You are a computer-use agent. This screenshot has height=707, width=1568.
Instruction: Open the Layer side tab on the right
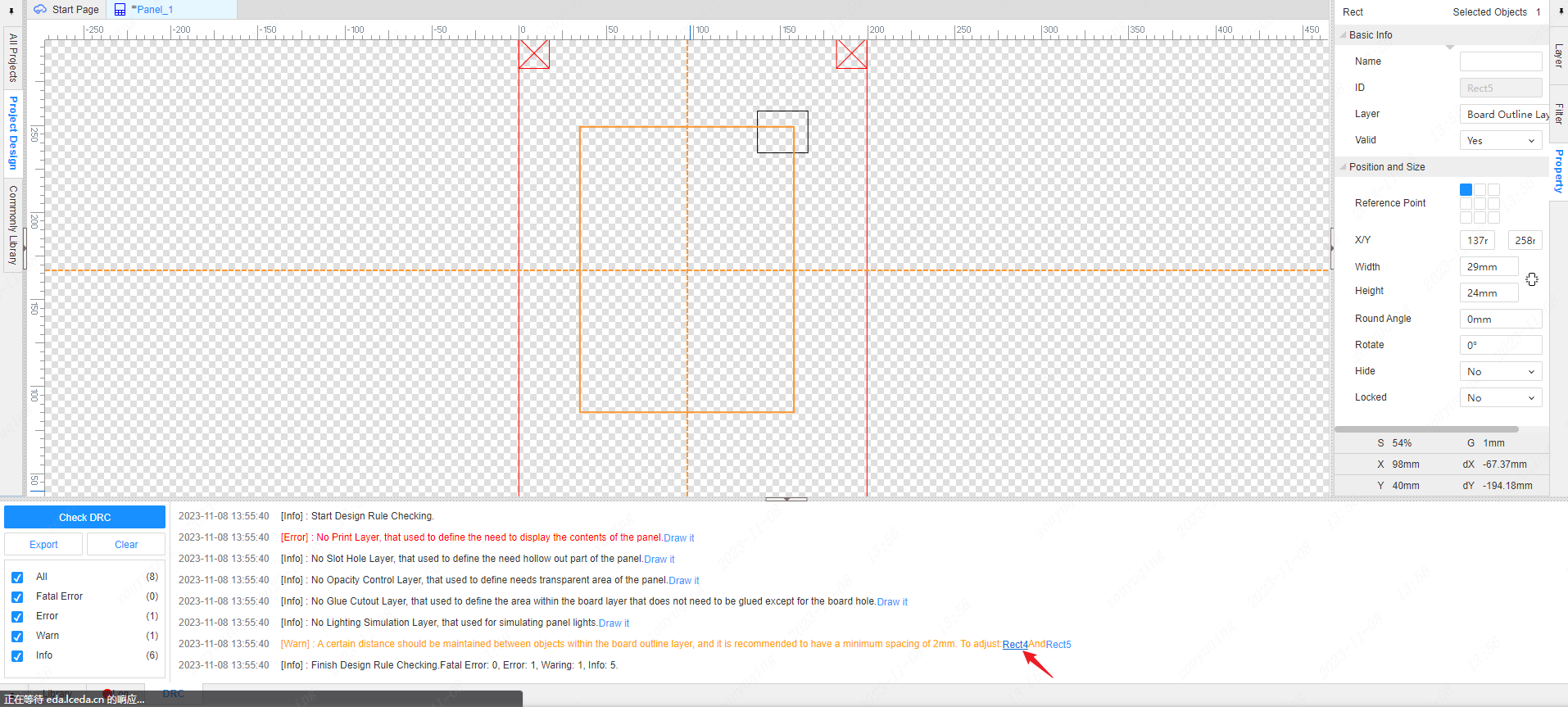point(1559,56)
